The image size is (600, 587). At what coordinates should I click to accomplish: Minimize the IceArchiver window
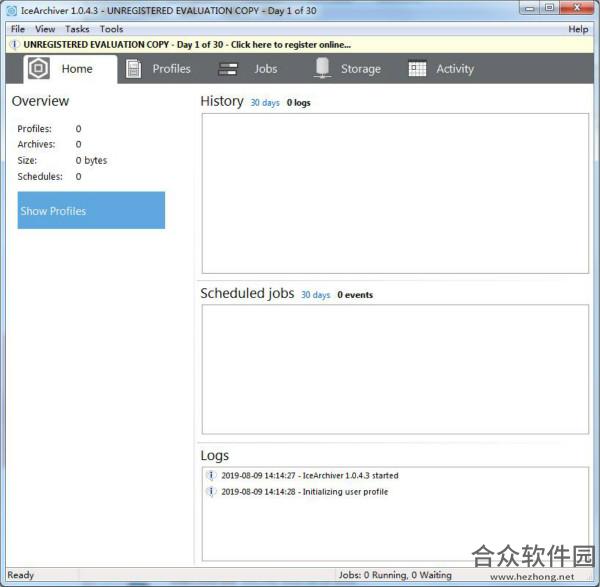[530, 8]
